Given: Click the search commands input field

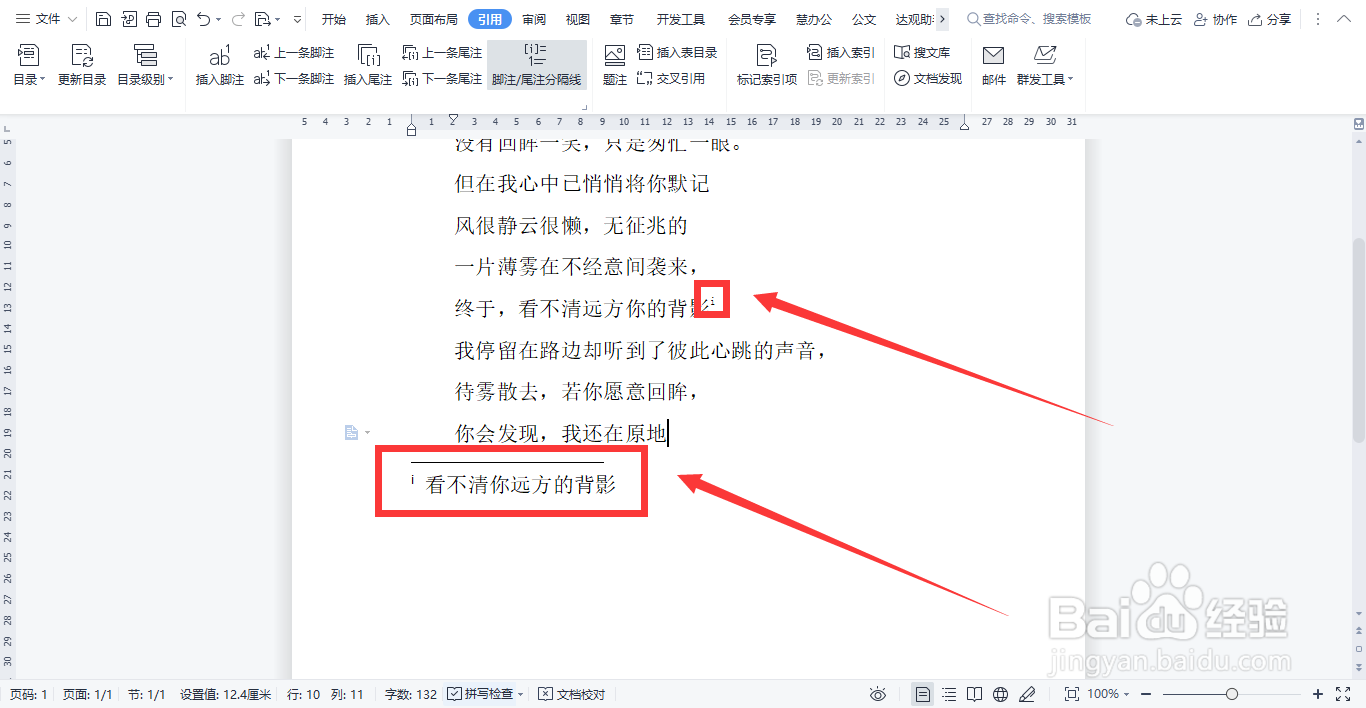Looking at the screenshot, I should pos(1037,19).
